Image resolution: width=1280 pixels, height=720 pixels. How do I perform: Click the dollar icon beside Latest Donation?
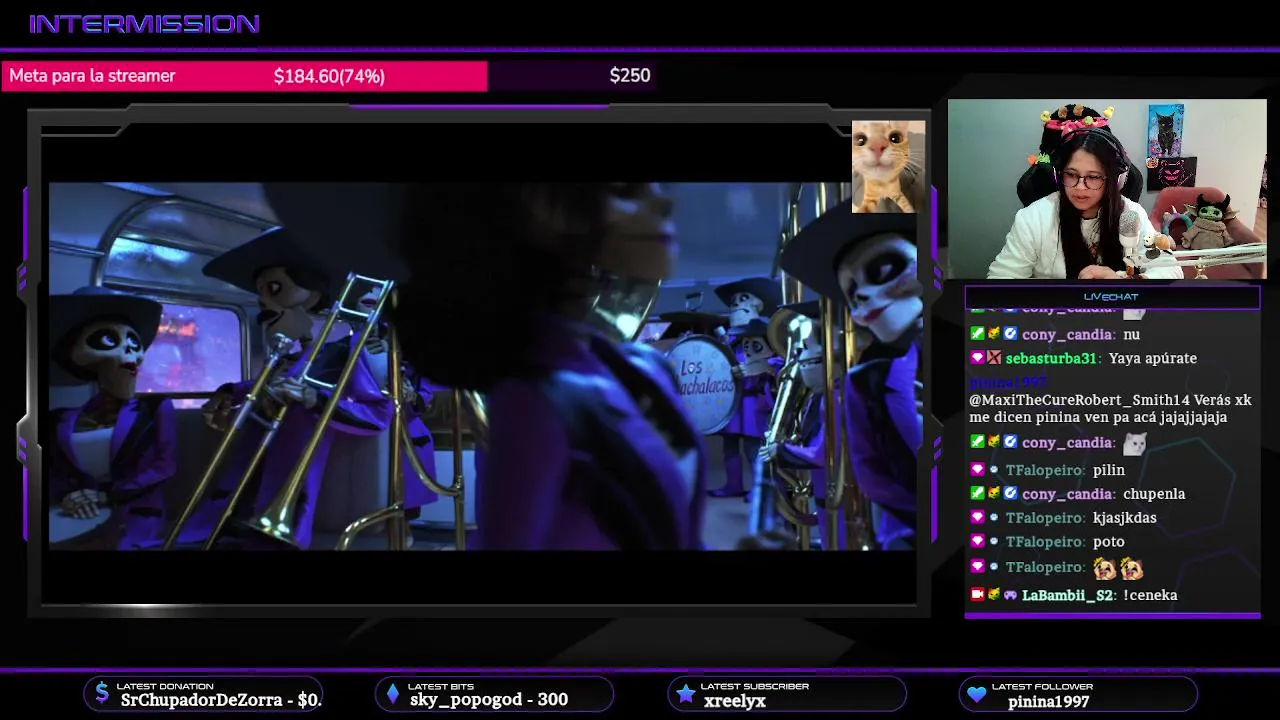[102, 693]
